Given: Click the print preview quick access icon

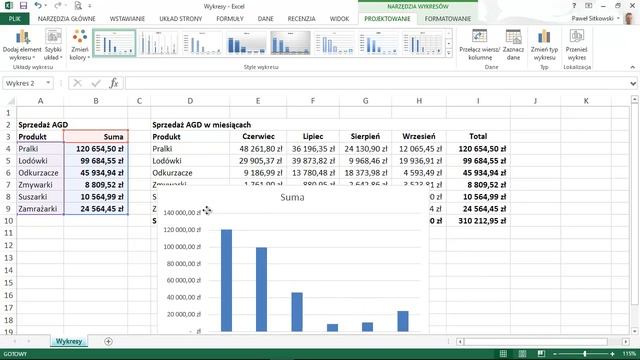Looking at the screenshot, I should (78, 6).
